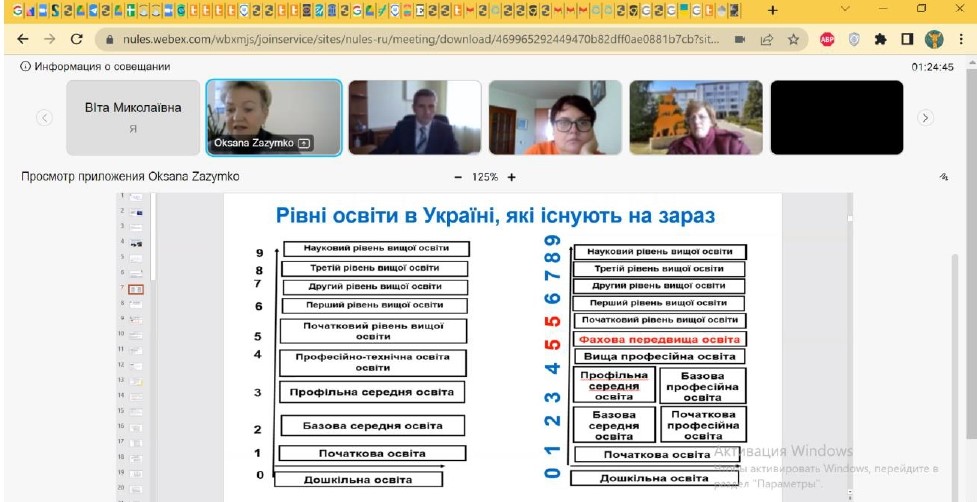Click the left diagram Базова середня освіта box

(x=373, y=426)
